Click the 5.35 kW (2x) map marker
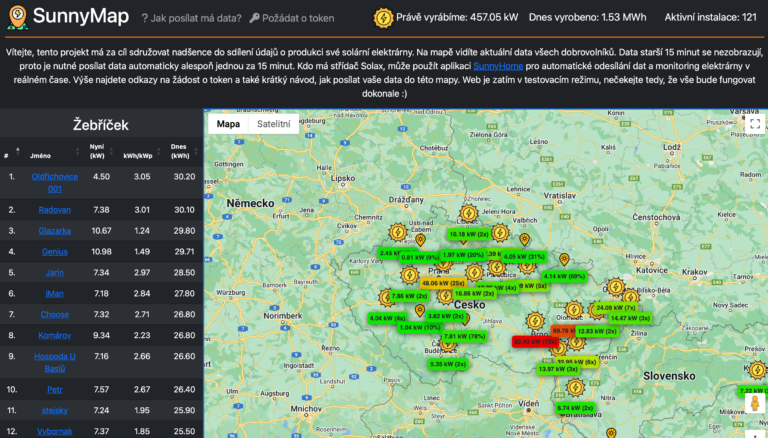768x438 pixels. click(449, 364)
